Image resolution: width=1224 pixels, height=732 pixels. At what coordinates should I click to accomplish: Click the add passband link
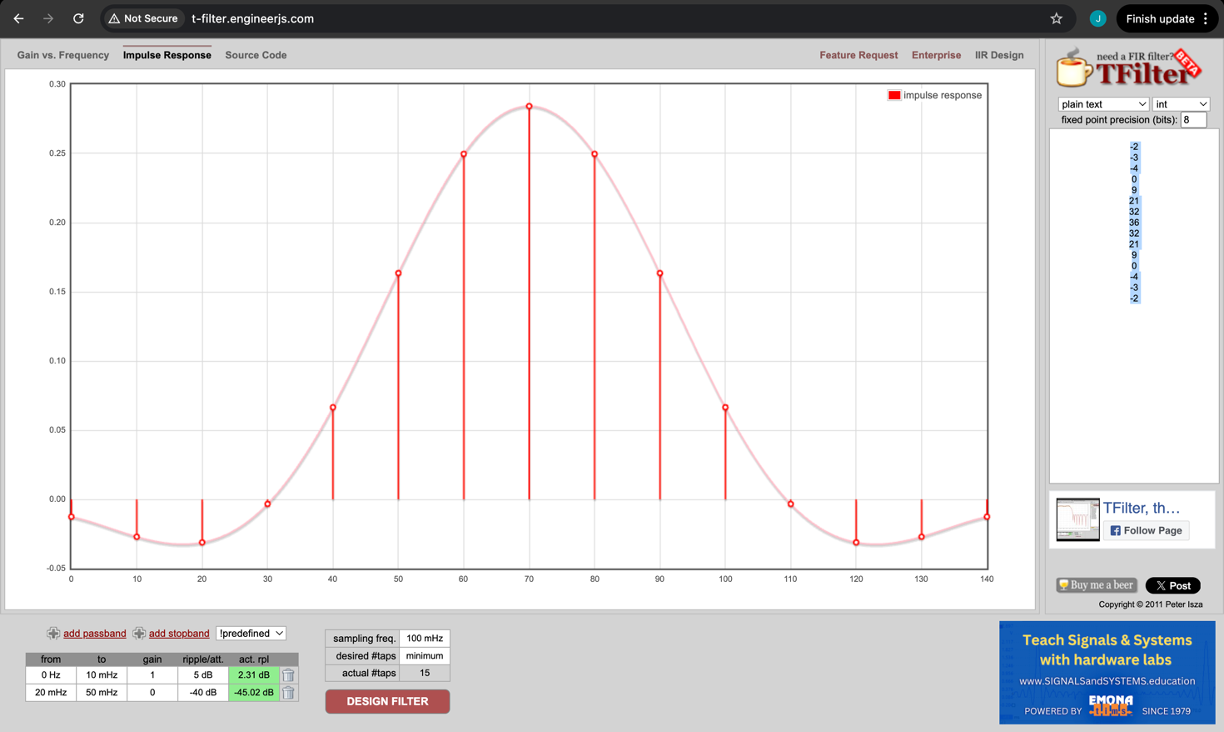[94, 633]
